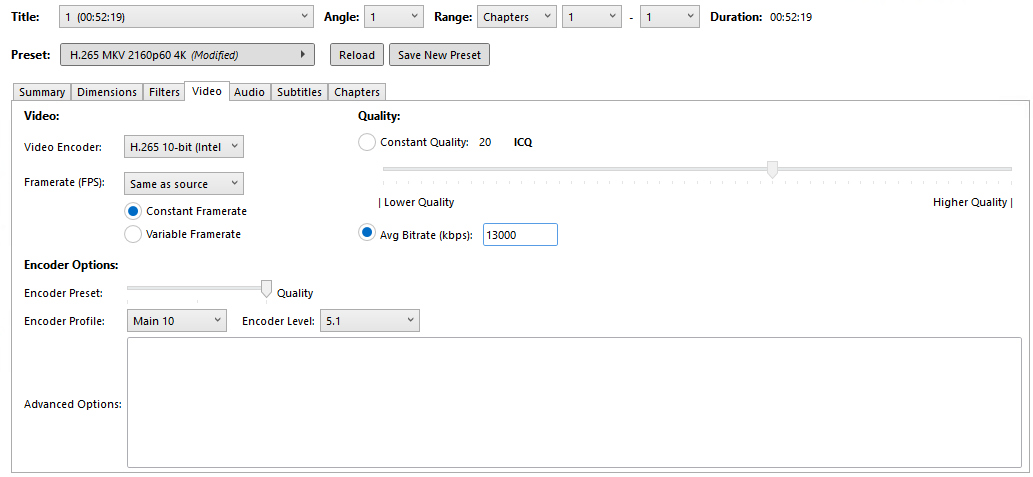Select the Avg Bitrate radio button
1033x477 pixels.
pos(368,234)
